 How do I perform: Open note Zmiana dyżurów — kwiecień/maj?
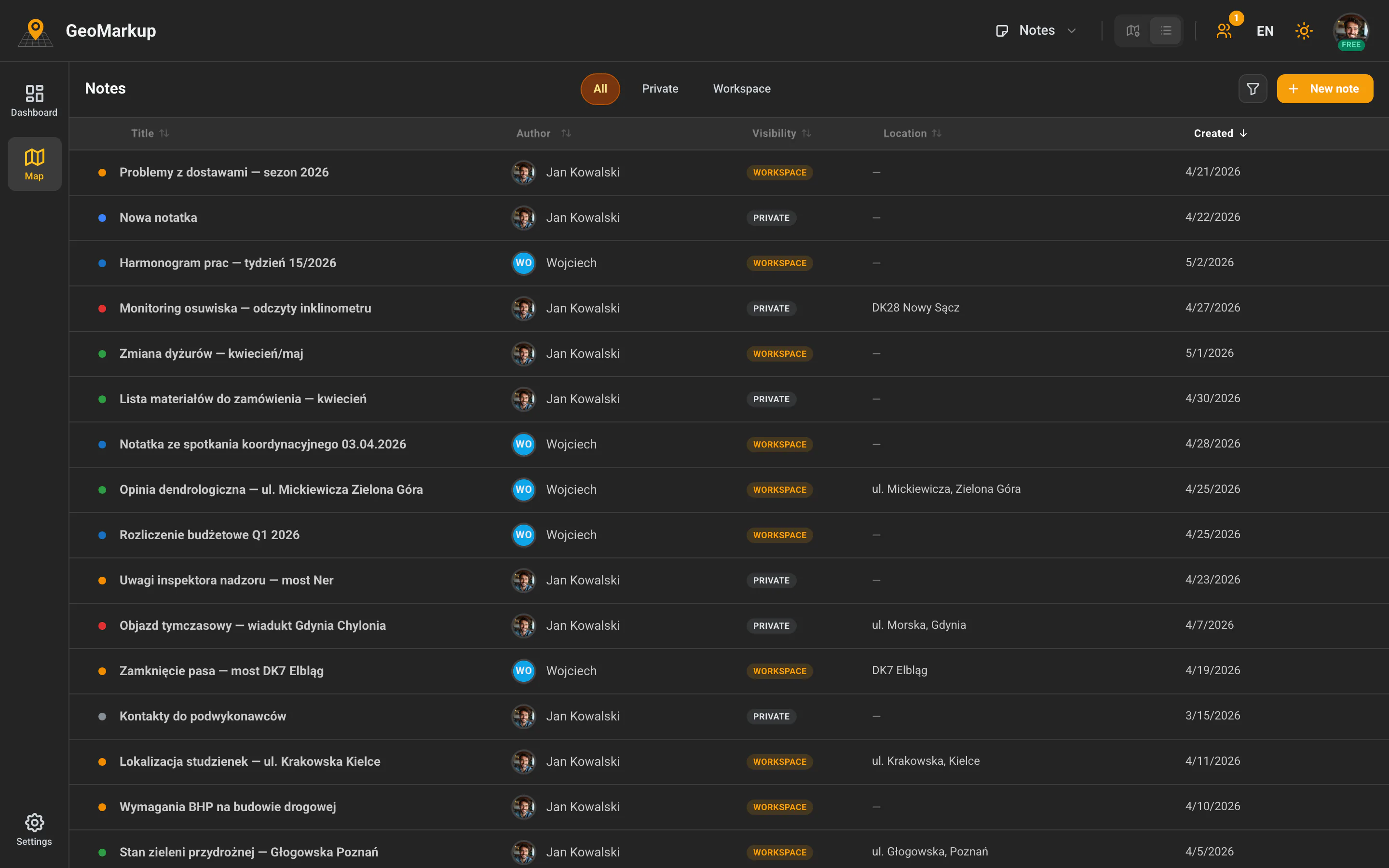click(211, 353)
